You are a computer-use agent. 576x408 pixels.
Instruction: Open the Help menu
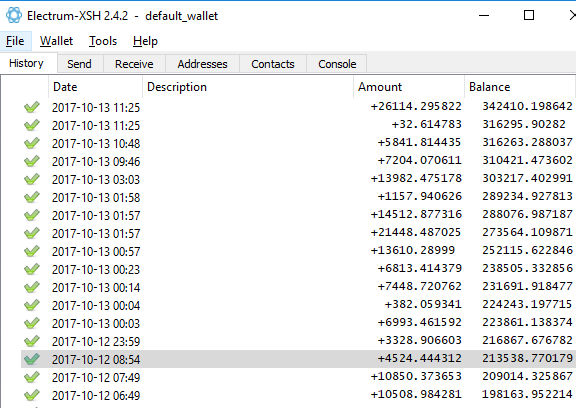pos(145,41)
